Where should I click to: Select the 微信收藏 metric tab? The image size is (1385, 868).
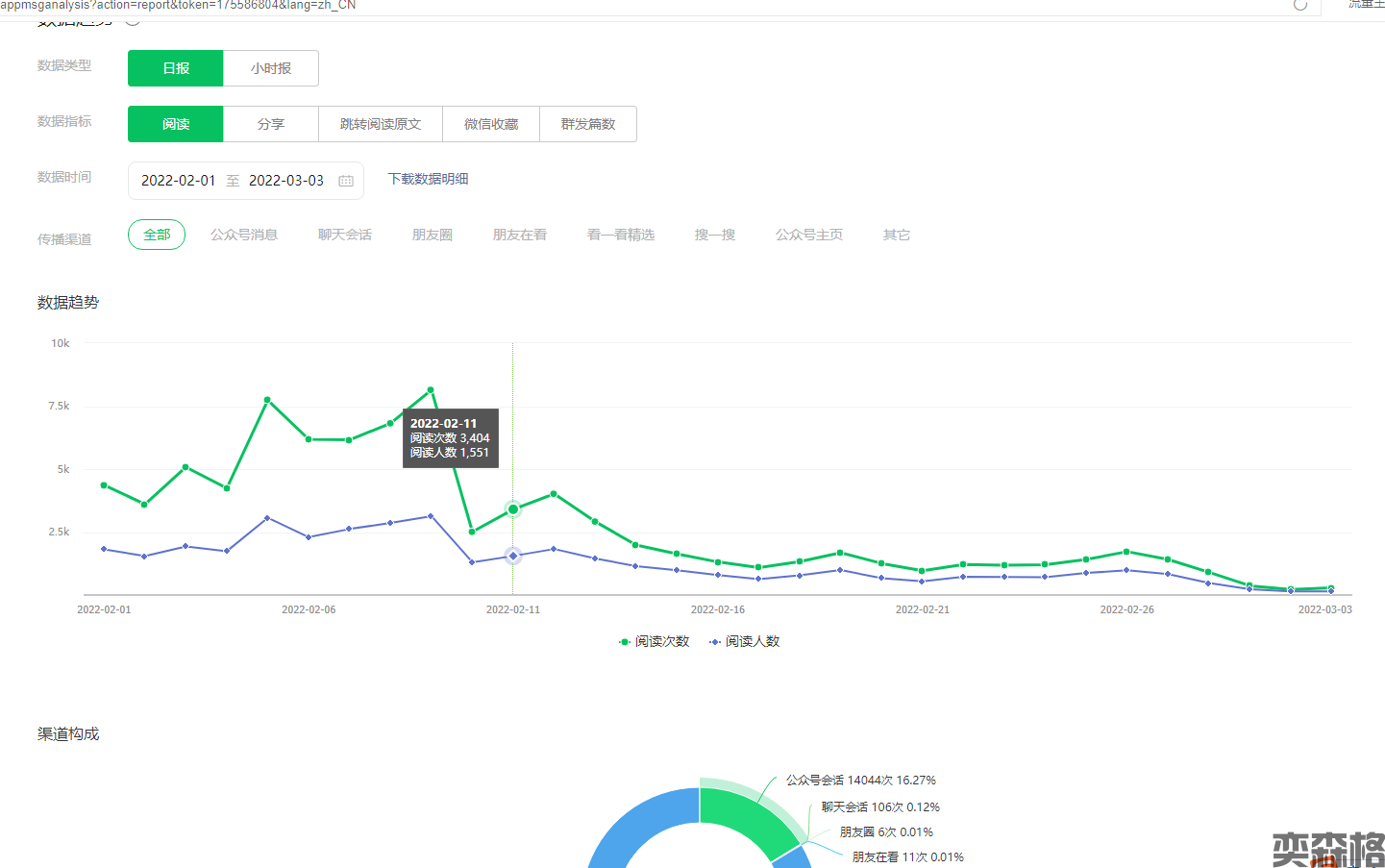[x=491, y=124]
